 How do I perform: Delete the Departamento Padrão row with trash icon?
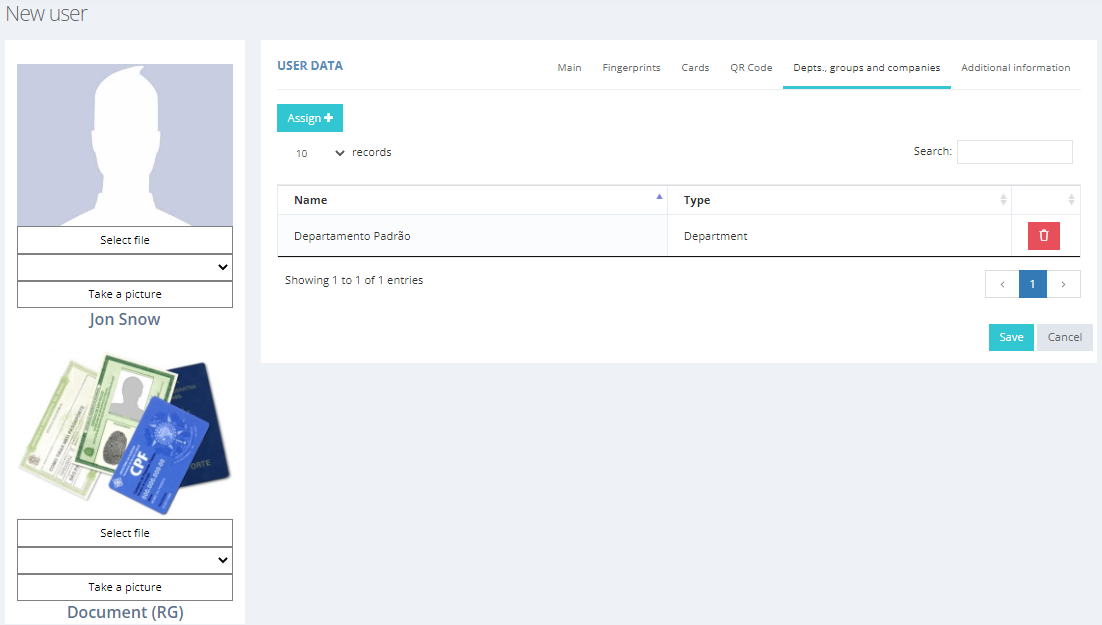click(1043, 236)
